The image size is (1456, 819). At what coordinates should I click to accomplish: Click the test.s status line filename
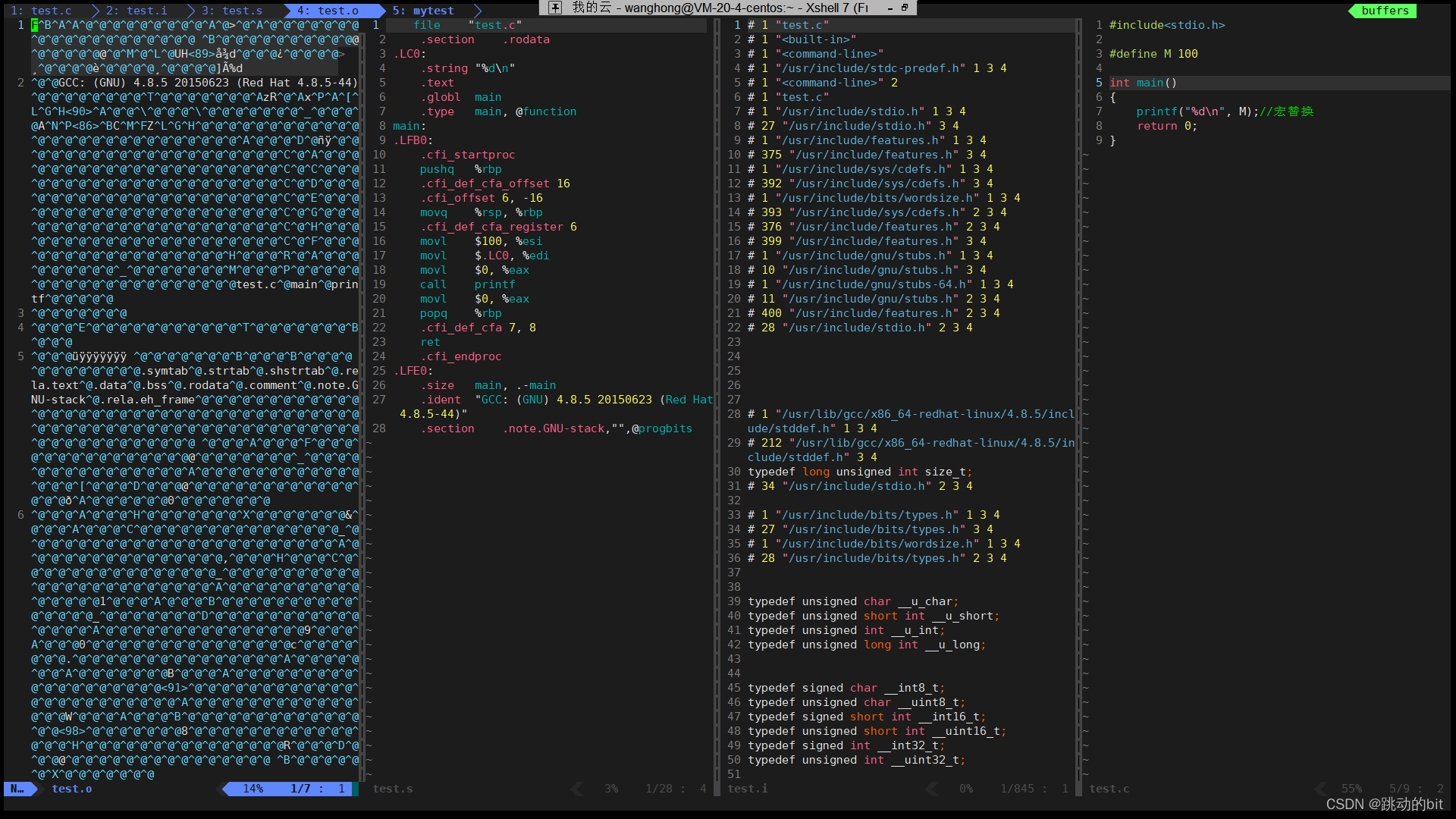click(x=393, y=789)
